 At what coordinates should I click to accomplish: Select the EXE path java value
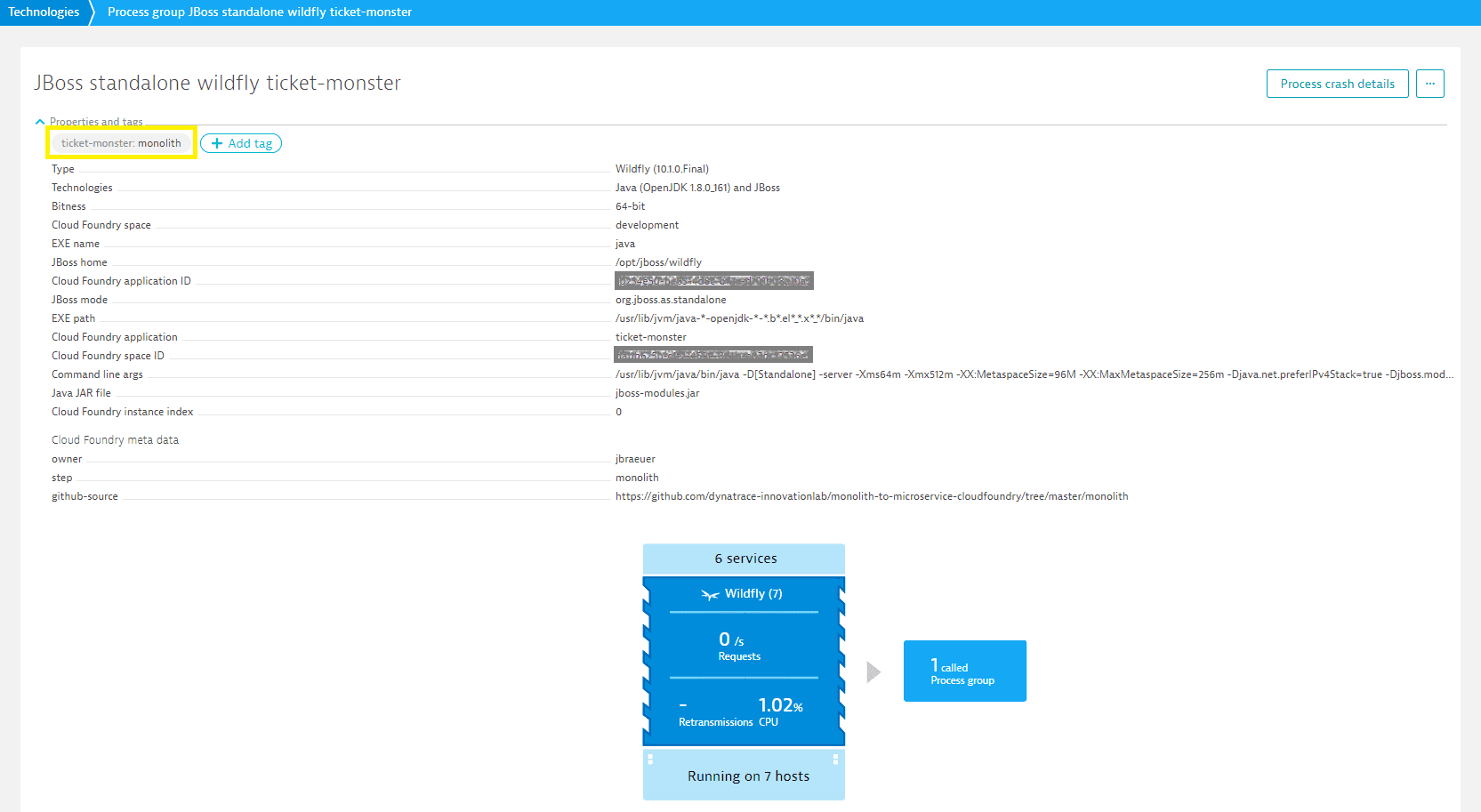(739, 318)
